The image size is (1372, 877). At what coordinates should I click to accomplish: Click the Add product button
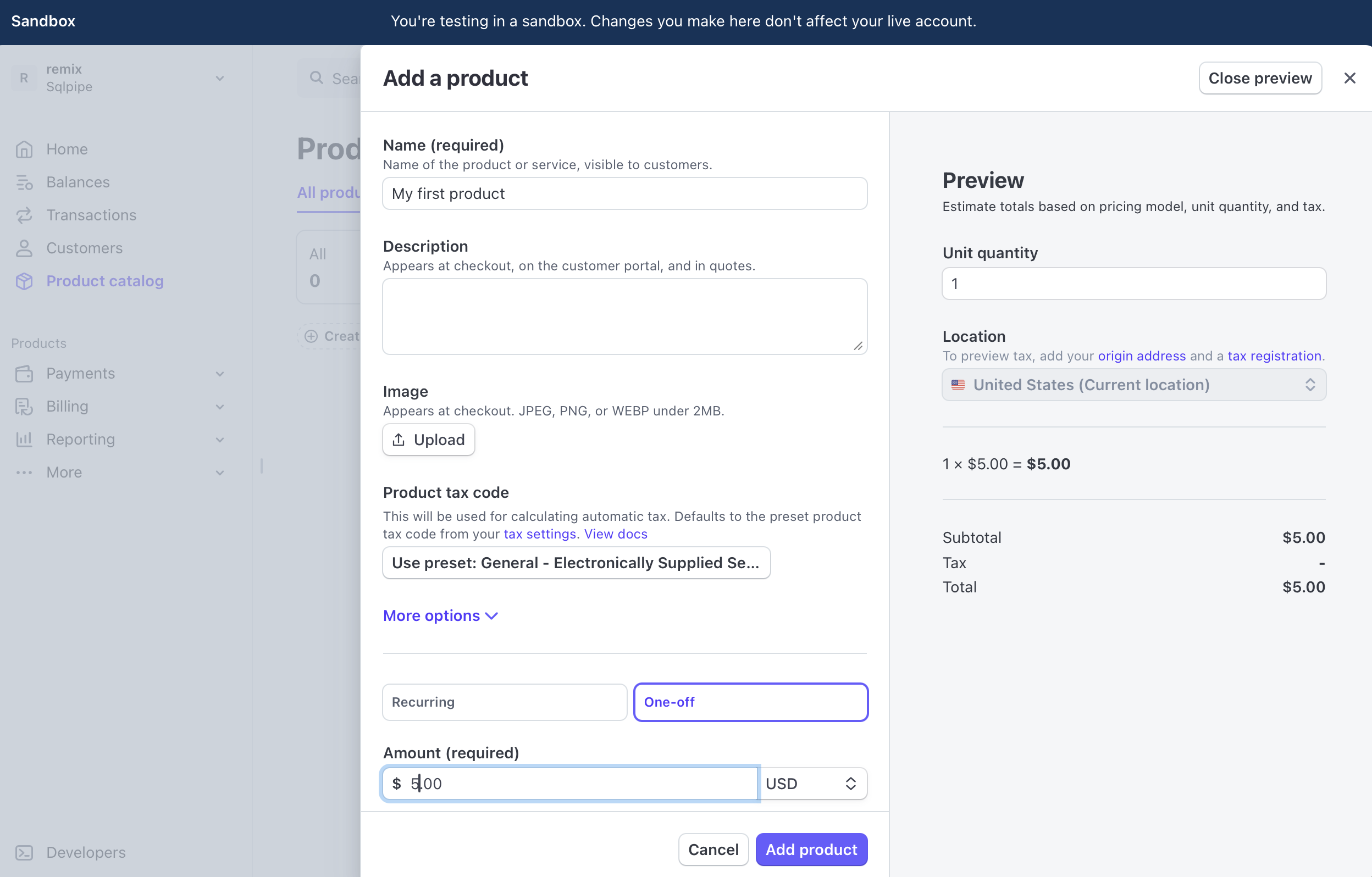(x=811, y=849)
